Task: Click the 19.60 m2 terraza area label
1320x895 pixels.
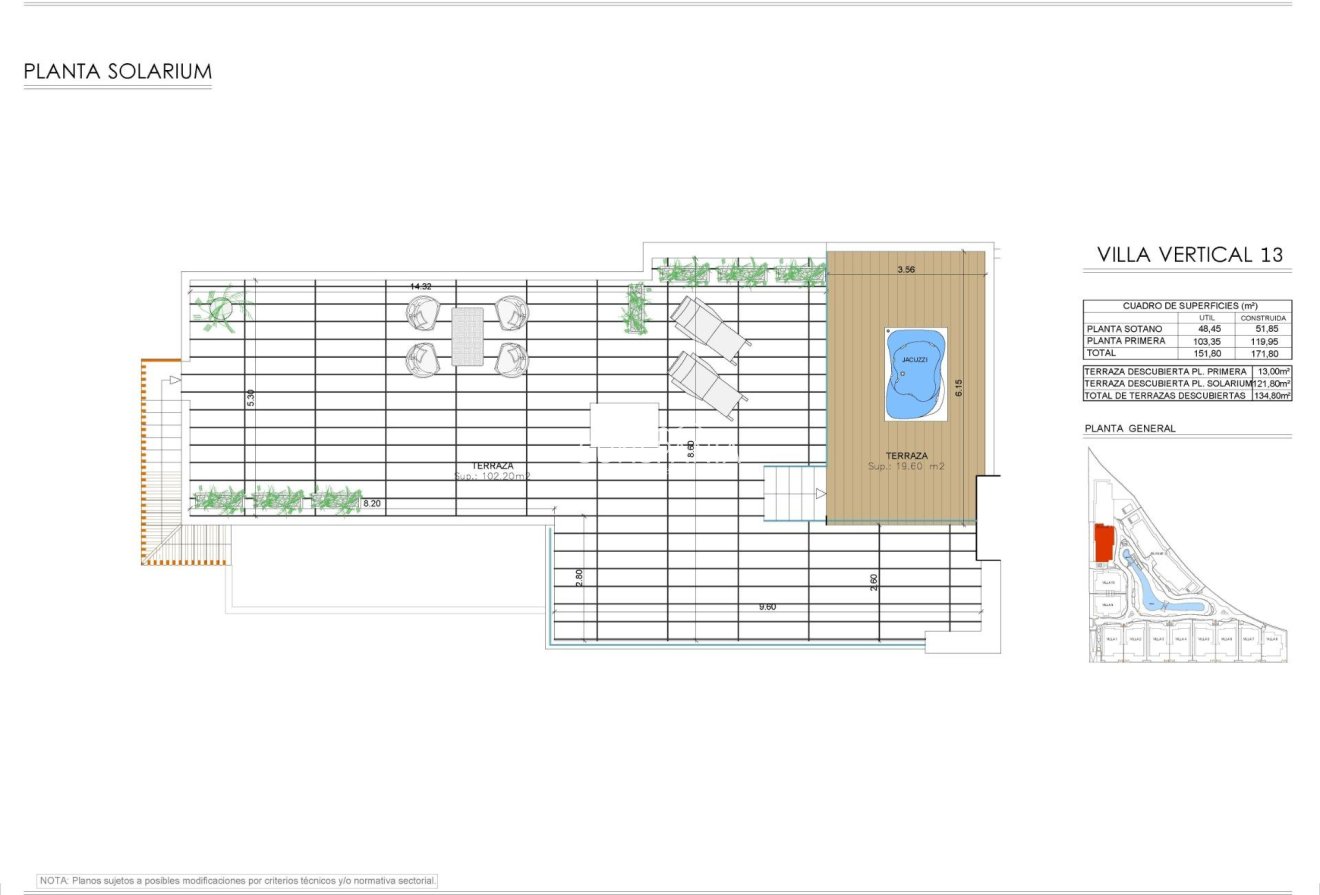Action: (x=906, y=467)
